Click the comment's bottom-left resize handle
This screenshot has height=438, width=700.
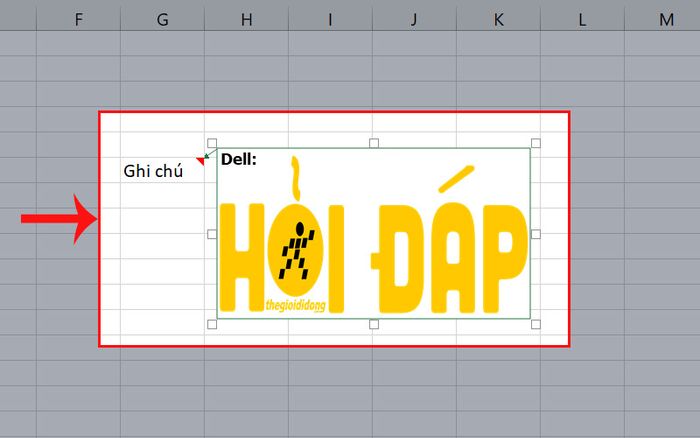212,324
